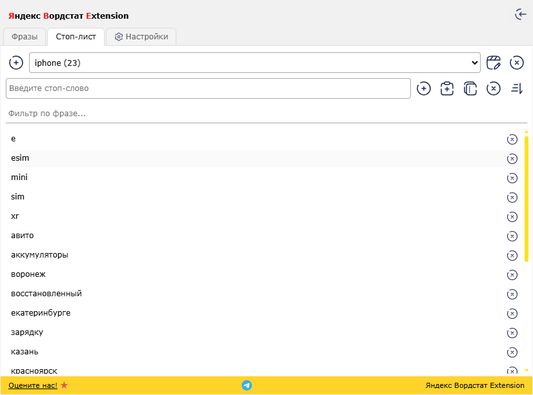Remove the stop-word "авито"

(512, 236)
